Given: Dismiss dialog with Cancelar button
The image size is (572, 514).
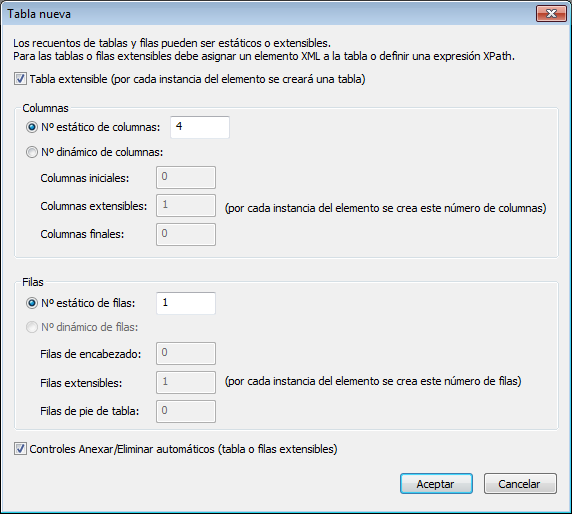Looking at the screenshot, I should click(x=520, y=484).
